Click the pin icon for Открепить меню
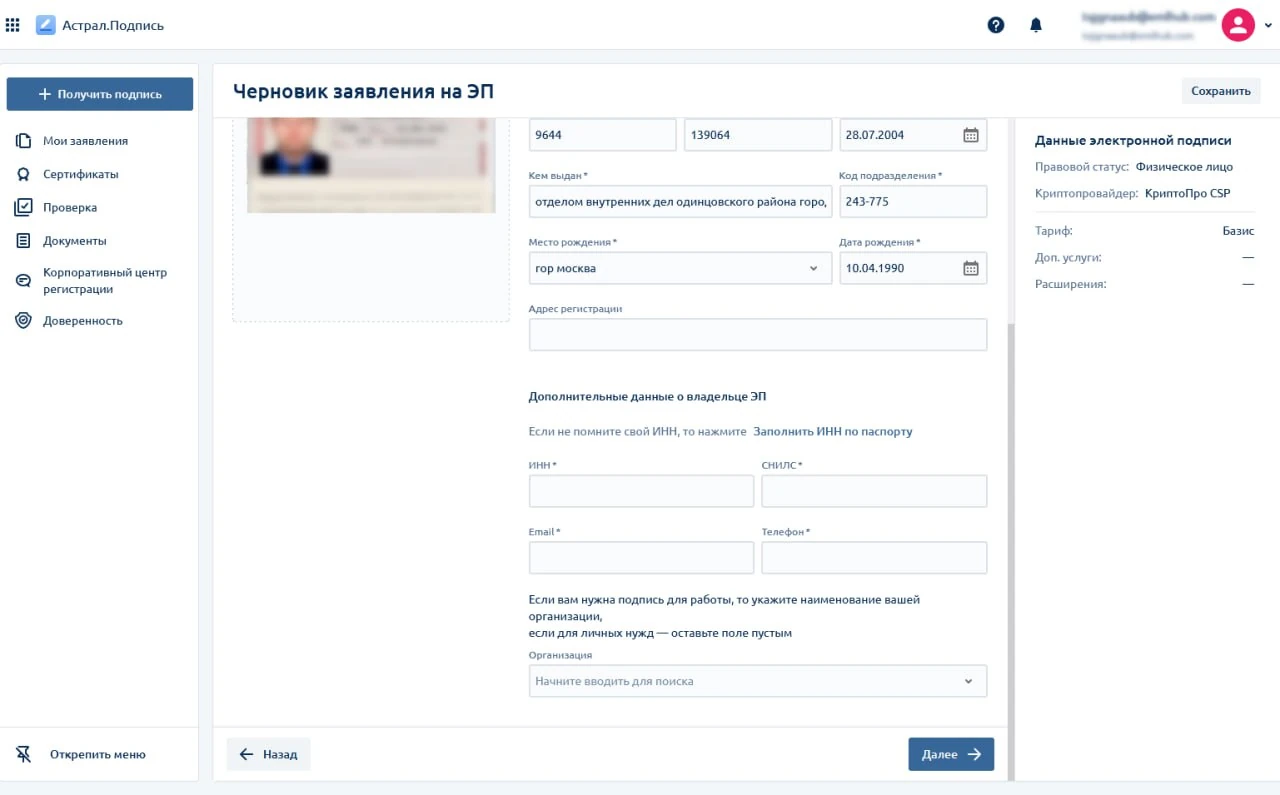 [x=25, y=754]
